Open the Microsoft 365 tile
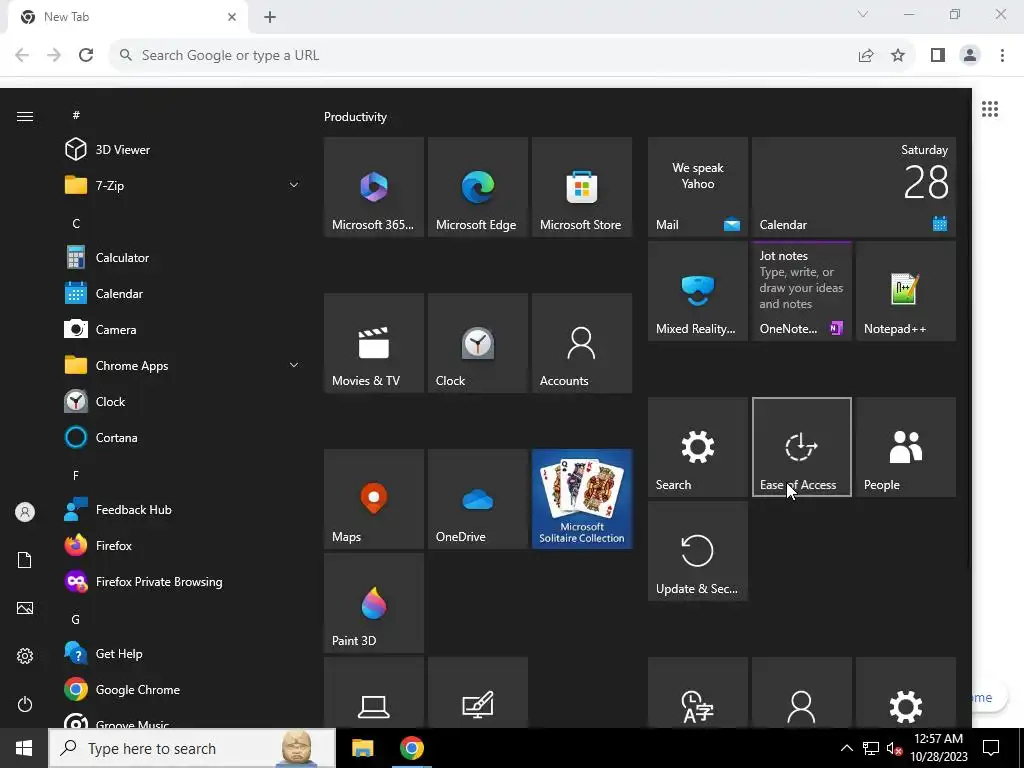1024x768 pixels. point(374,187)
